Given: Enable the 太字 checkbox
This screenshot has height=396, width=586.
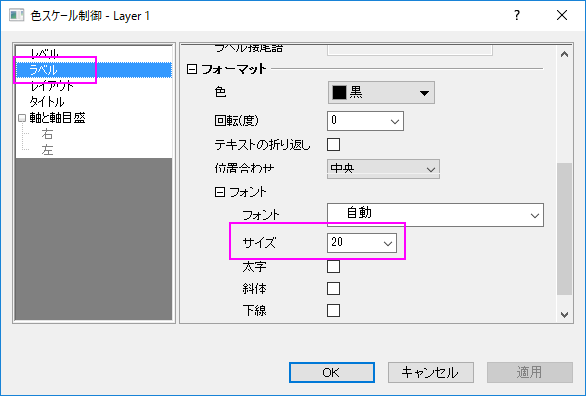Looking at the screenshot, I should point(333,267).
